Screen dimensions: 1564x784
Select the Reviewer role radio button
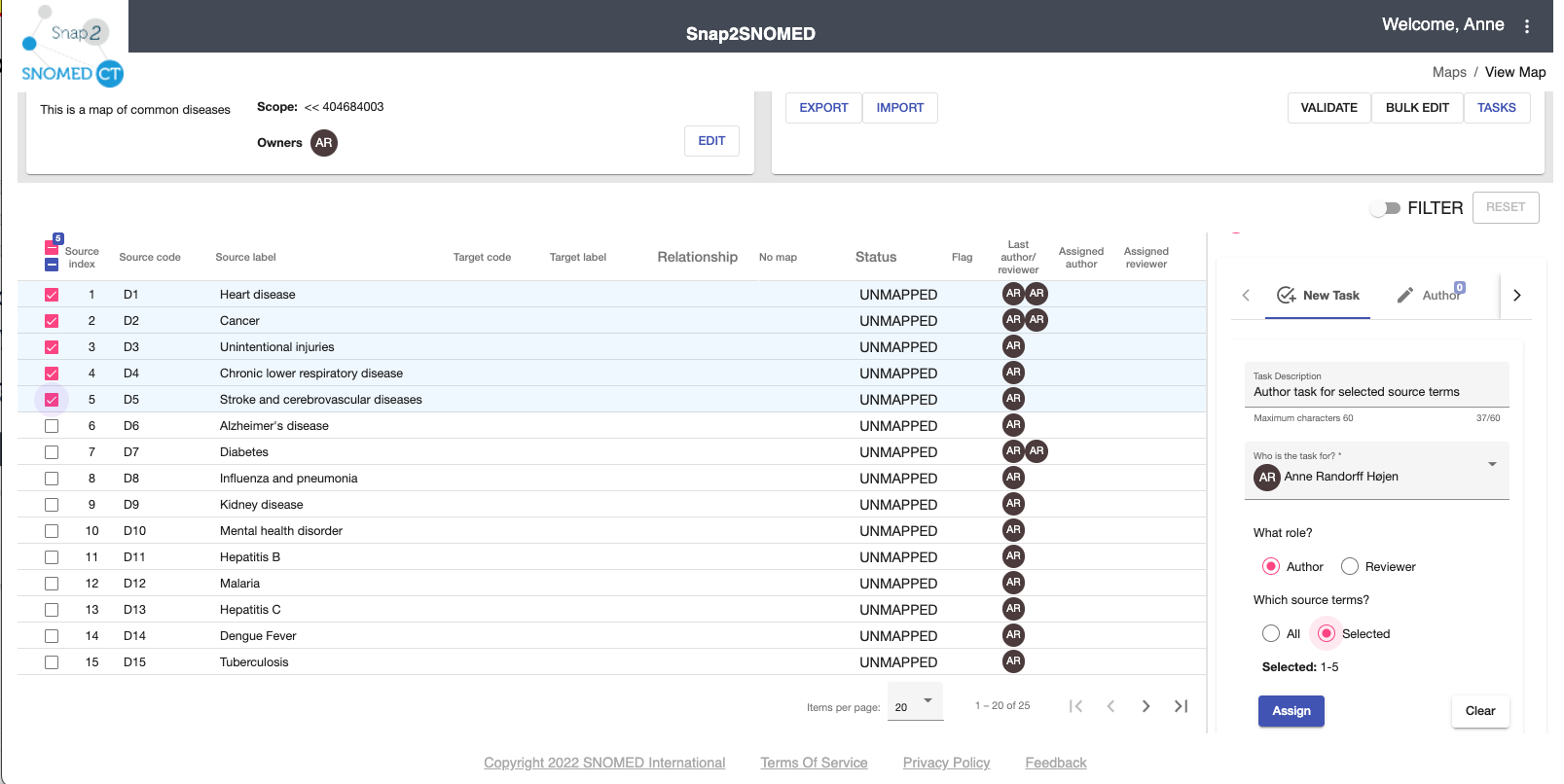tap(1350, 566)
